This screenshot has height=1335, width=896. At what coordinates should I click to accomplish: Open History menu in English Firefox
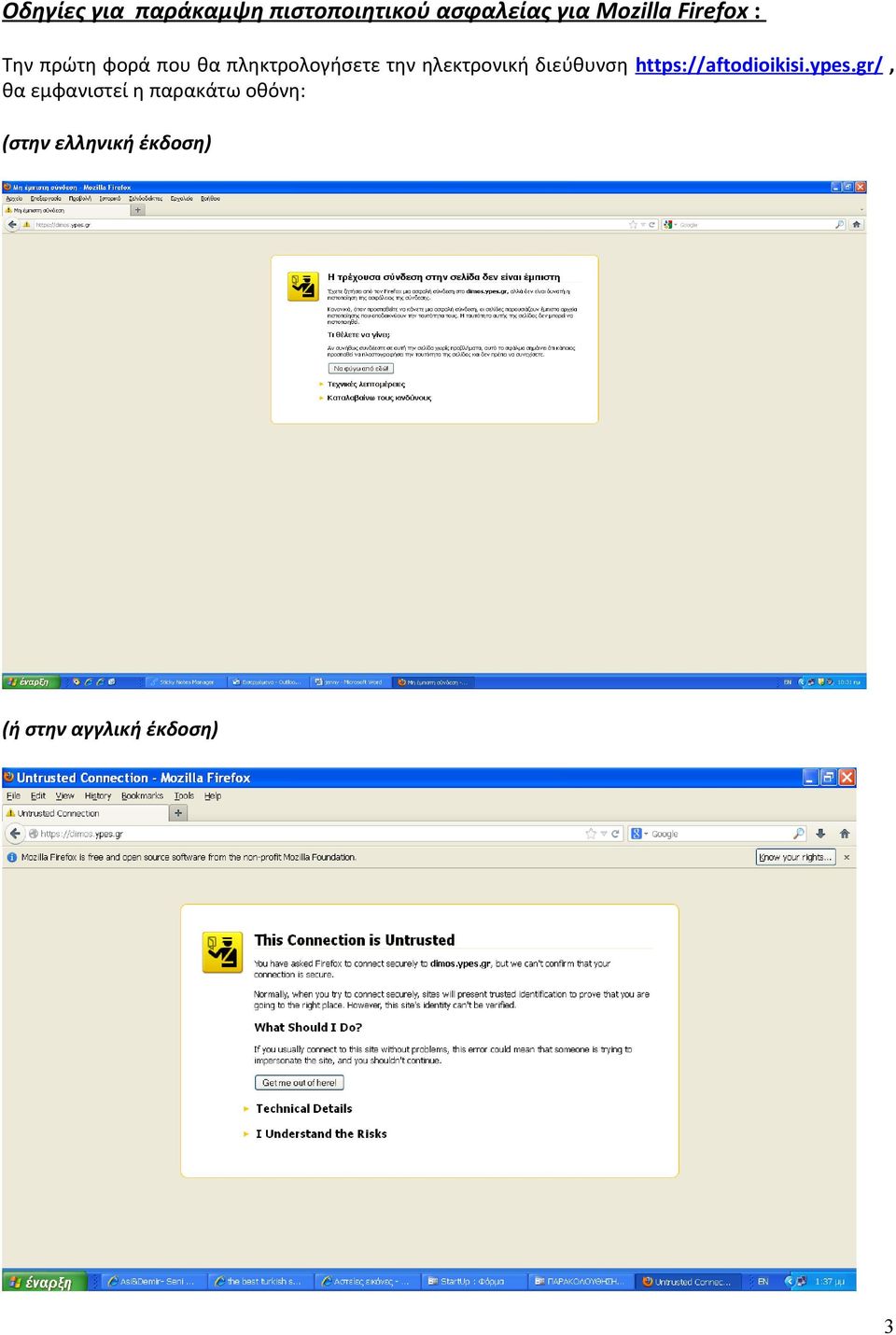click(98, 796)
